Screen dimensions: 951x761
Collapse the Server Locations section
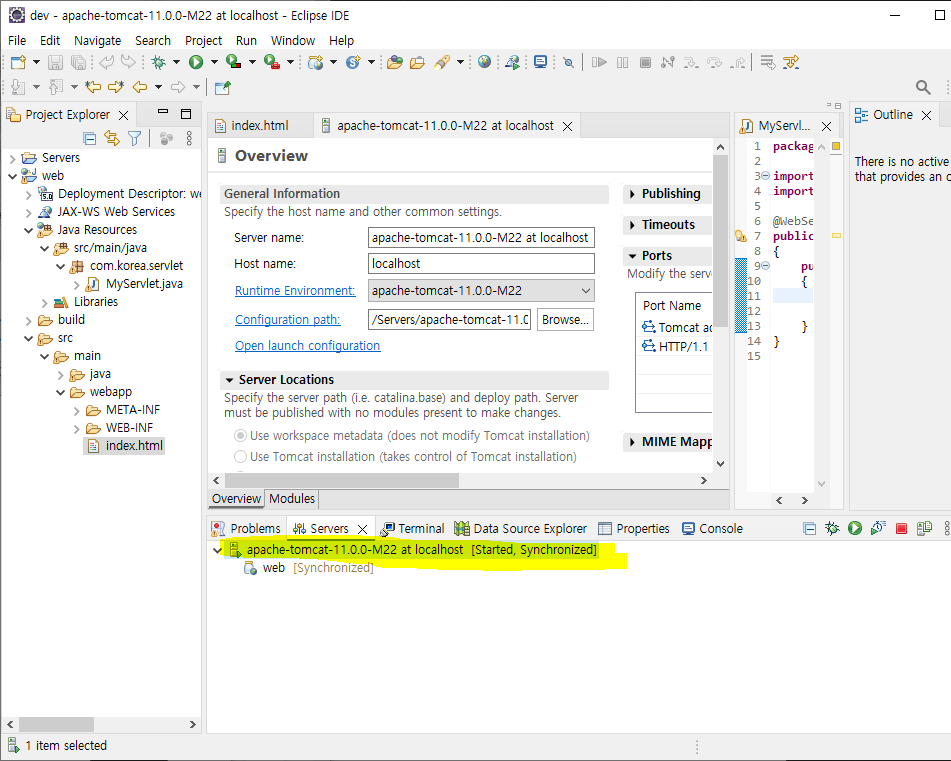pos(229,380)
